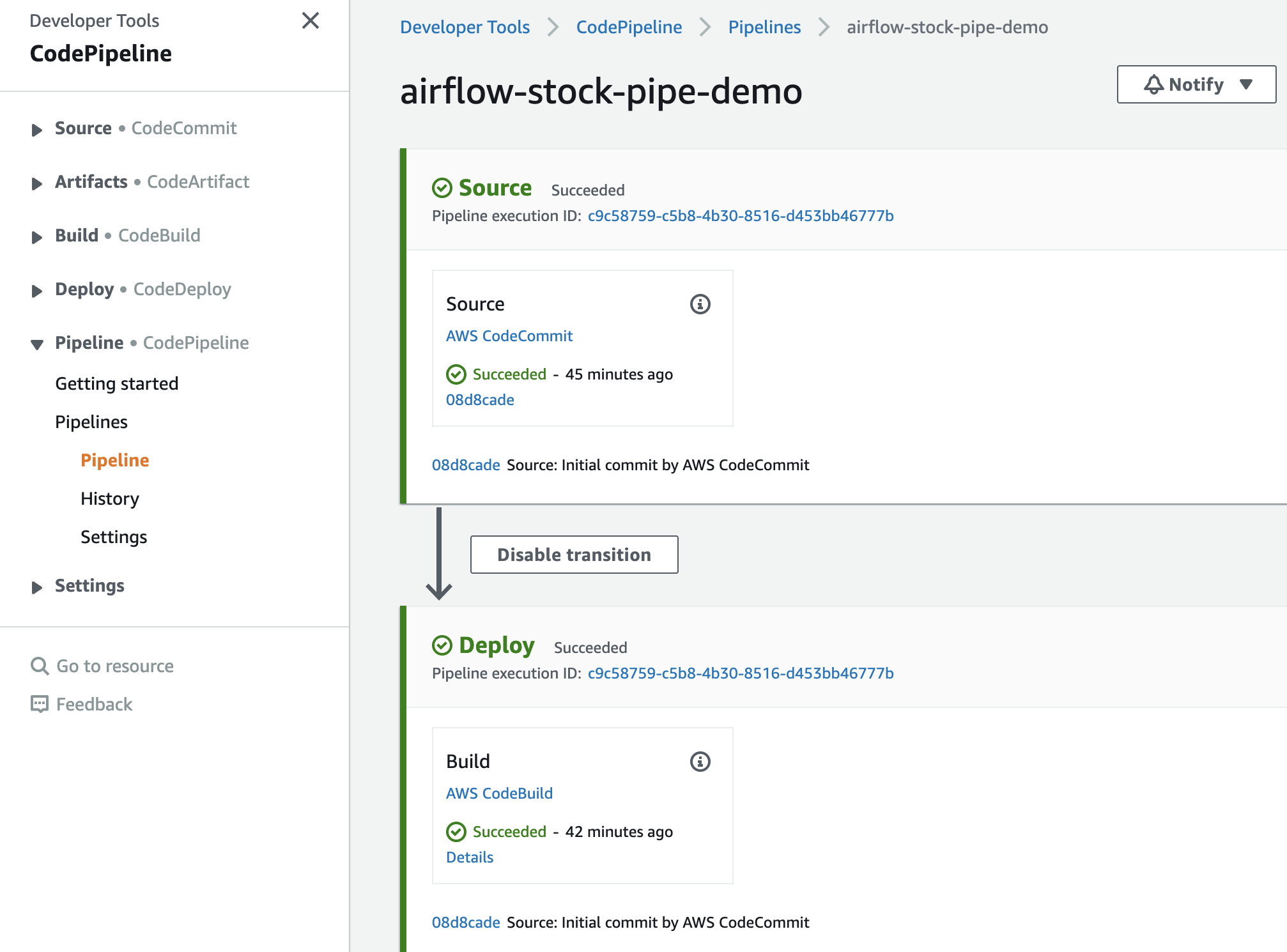1287x952 pixels.
Task: Collapse the Pipeline CodePipeline section
Action: click(x=37, y=344)
